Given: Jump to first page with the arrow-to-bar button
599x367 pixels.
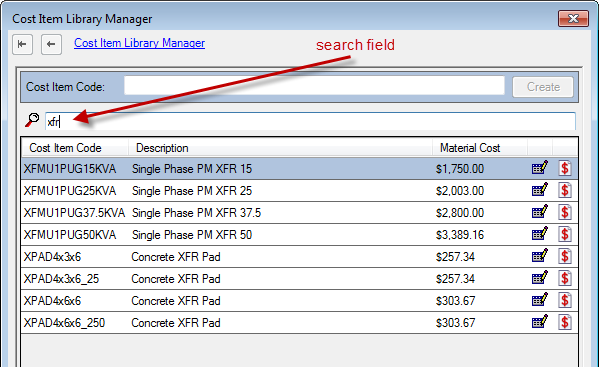Looking at the screenshot, I should tap(22, 44).
